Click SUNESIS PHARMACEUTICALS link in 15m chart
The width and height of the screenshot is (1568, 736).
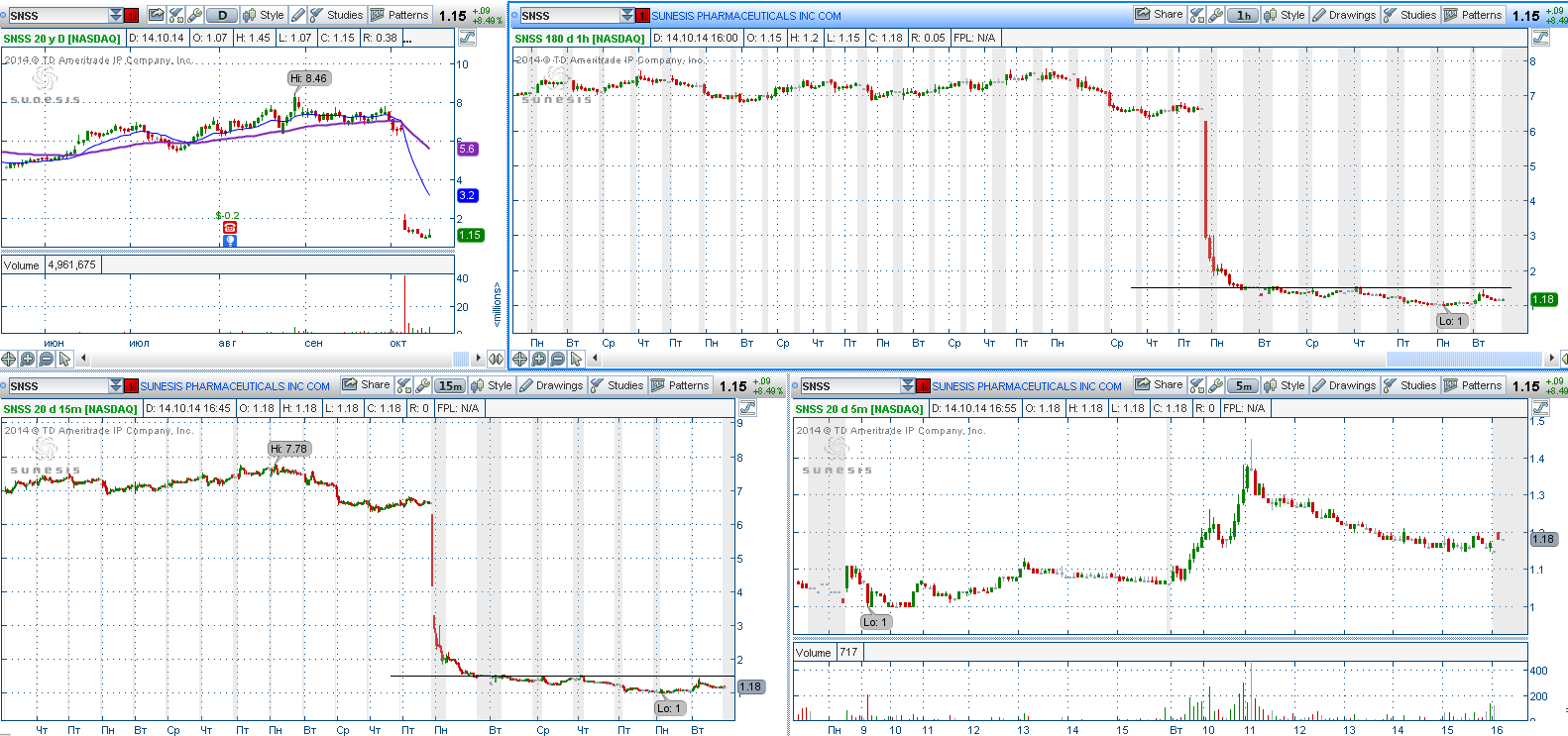235,386
